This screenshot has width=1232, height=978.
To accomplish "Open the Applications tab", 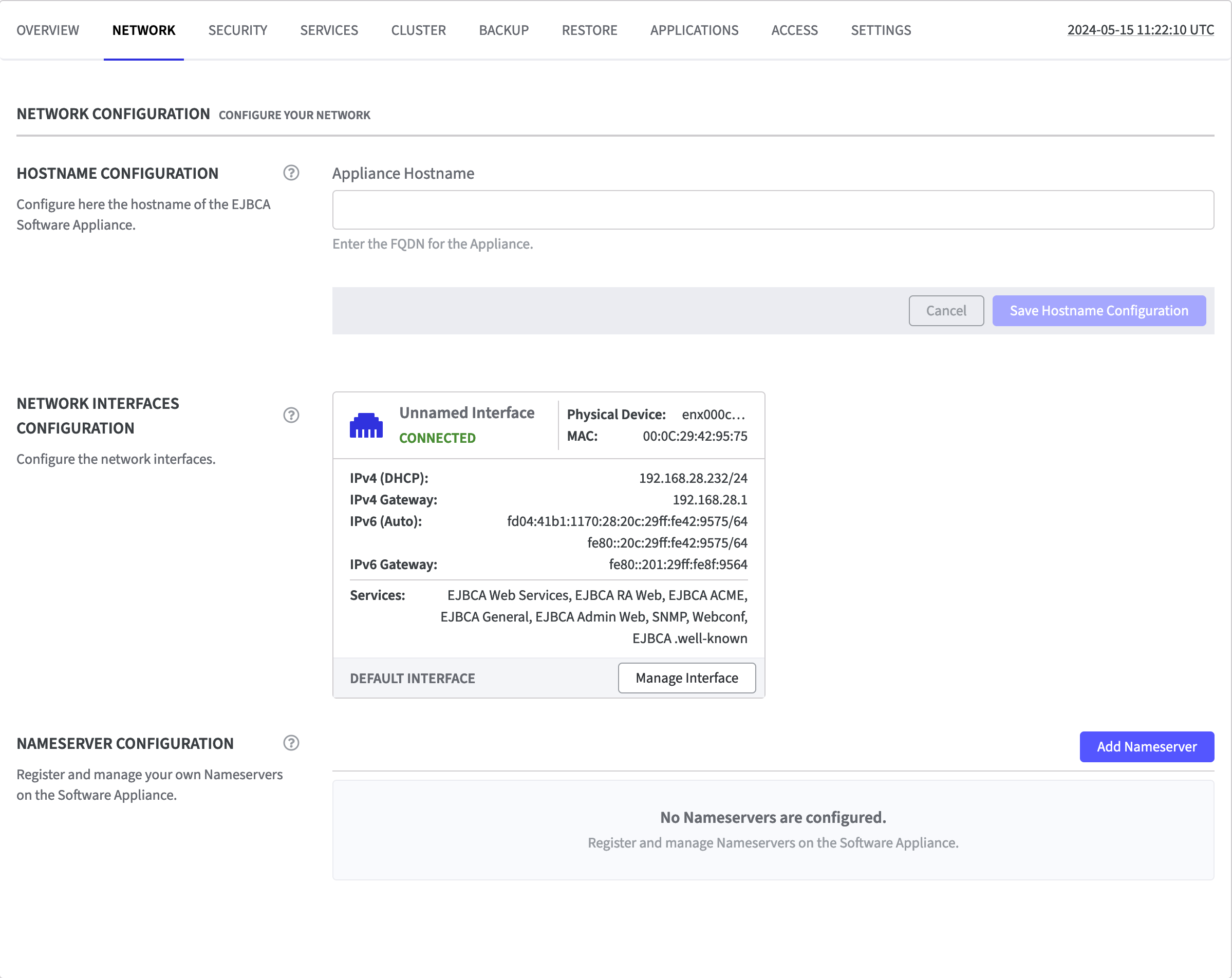I will tap(694, 30).
